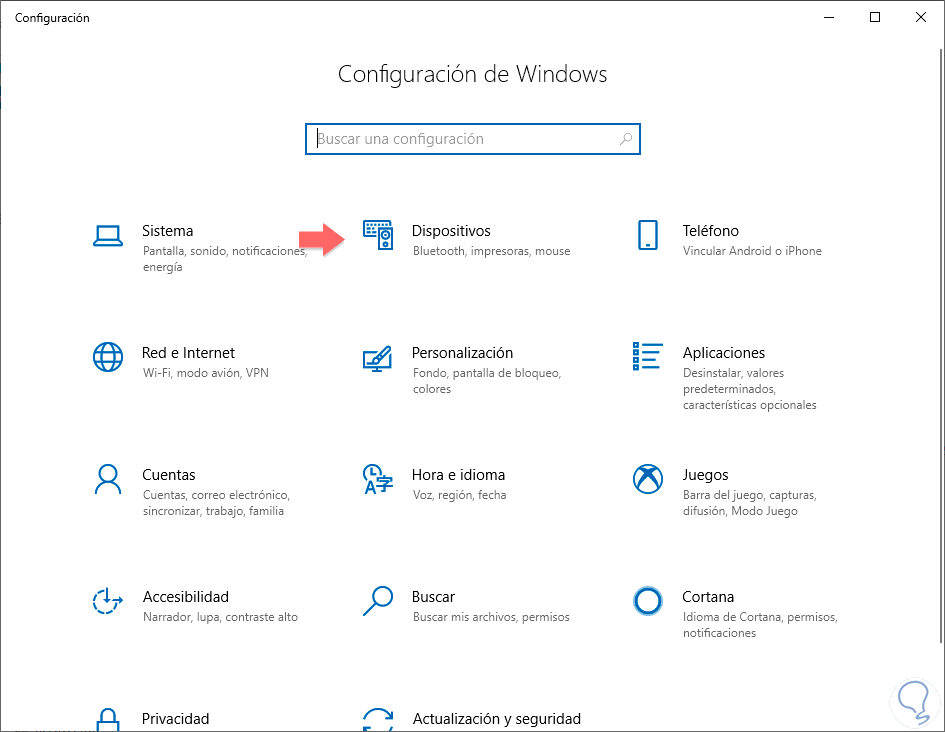This screenshot has width=945, height=732.
Task: Click the Red e Internet globe icon
Action: coord(108,357)
